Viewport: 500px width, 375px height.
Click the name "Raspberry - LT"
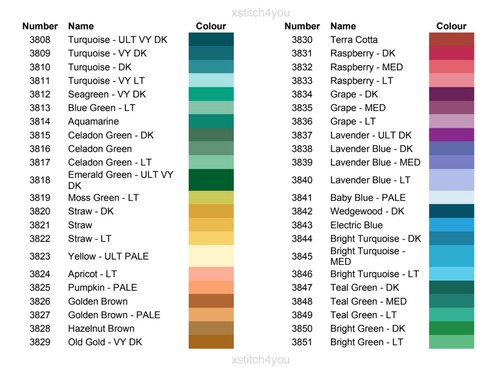pyautogui.click(x=362, y=81)
